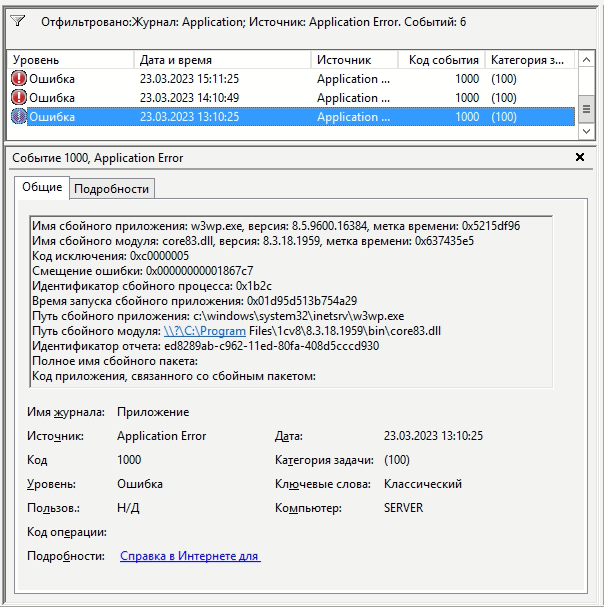The width and height of the screenshot is (604, 608).
Task: Click Полное имя сбойного пакета line
Action: coord(115,361)
